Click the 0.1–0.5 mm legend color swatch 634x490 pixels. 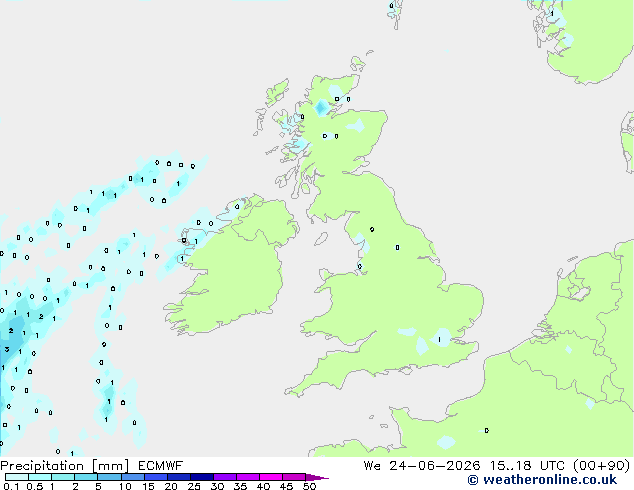point(17,477)
